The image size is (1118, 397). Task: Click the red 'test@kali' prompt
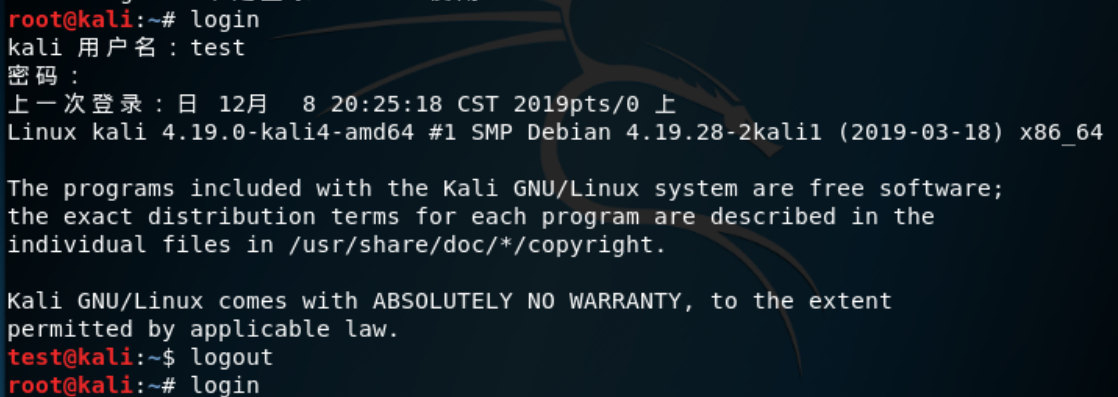click(70, 357)
